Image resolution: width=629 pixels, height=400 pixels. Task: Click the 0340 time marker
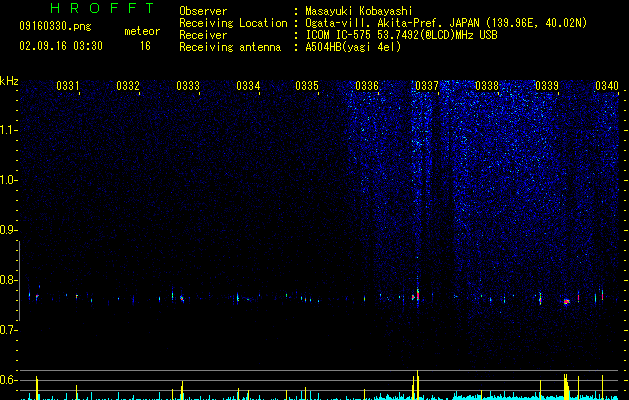(607, 85)
